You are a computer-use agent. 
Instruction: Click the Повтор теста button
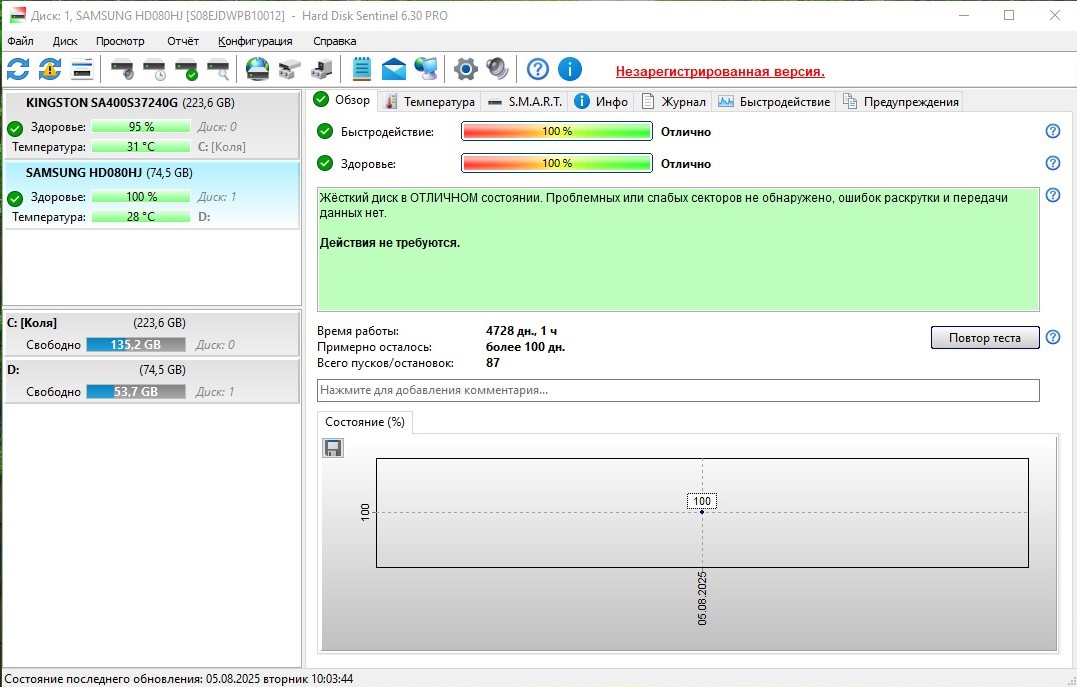coord(984,338)
